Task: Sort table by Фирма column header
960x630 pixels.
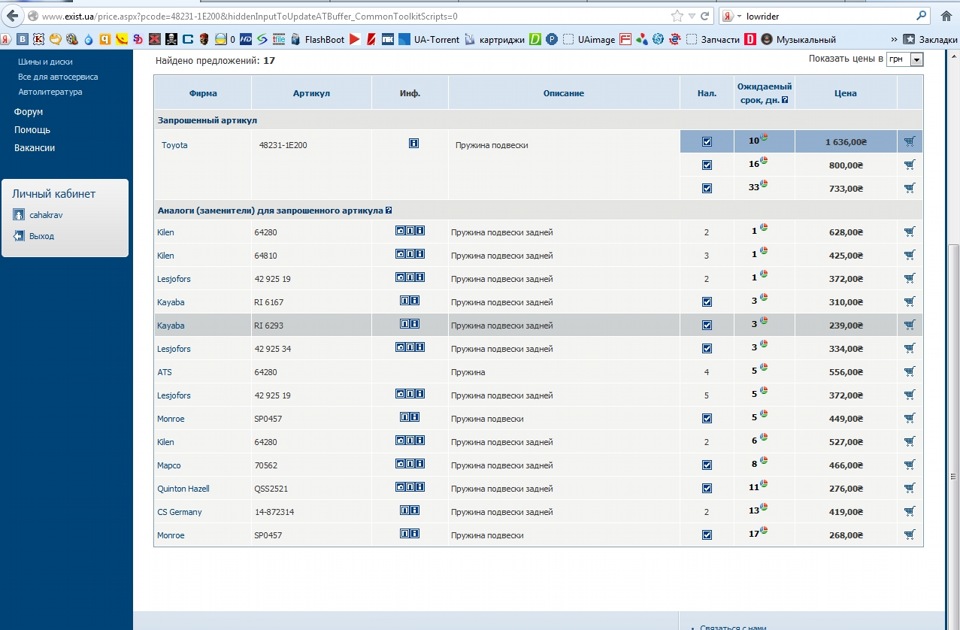Action: coord(203,93)
